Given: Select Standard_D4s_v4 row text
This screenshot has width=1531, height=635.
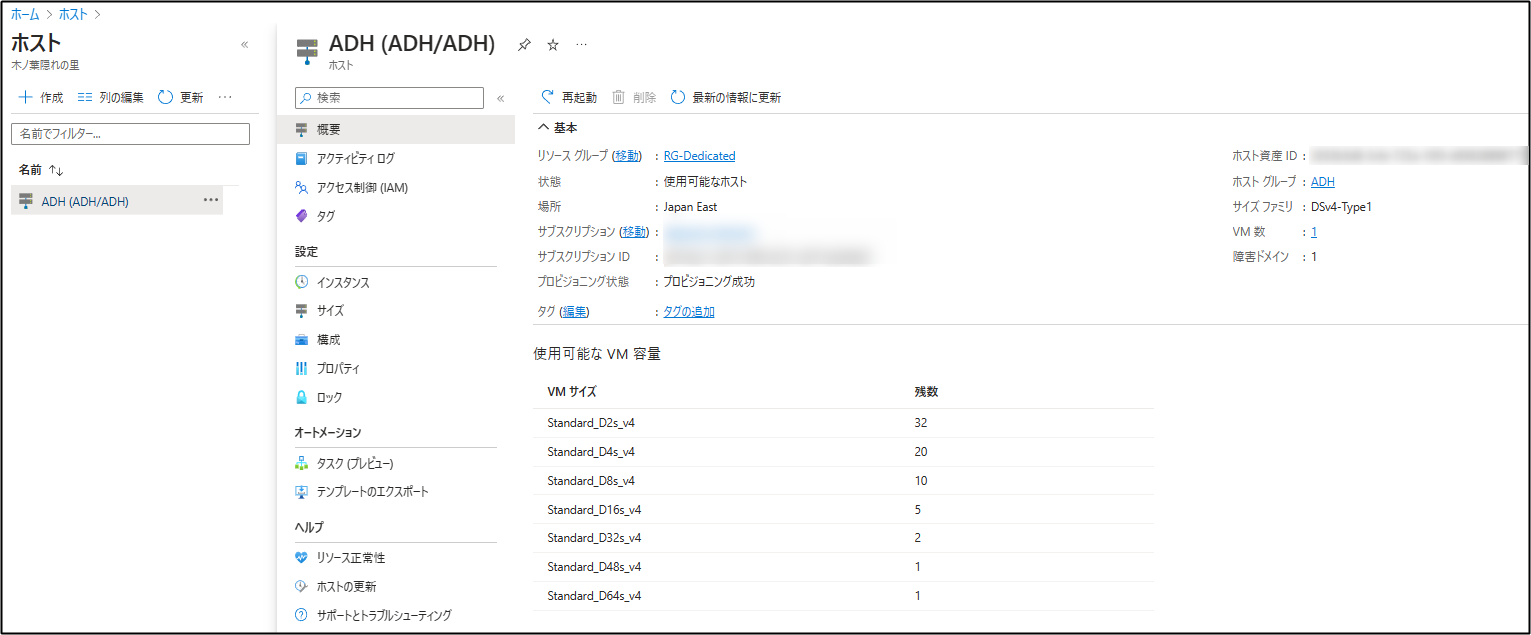Looking at the screenshot, I should coord(591,452).
